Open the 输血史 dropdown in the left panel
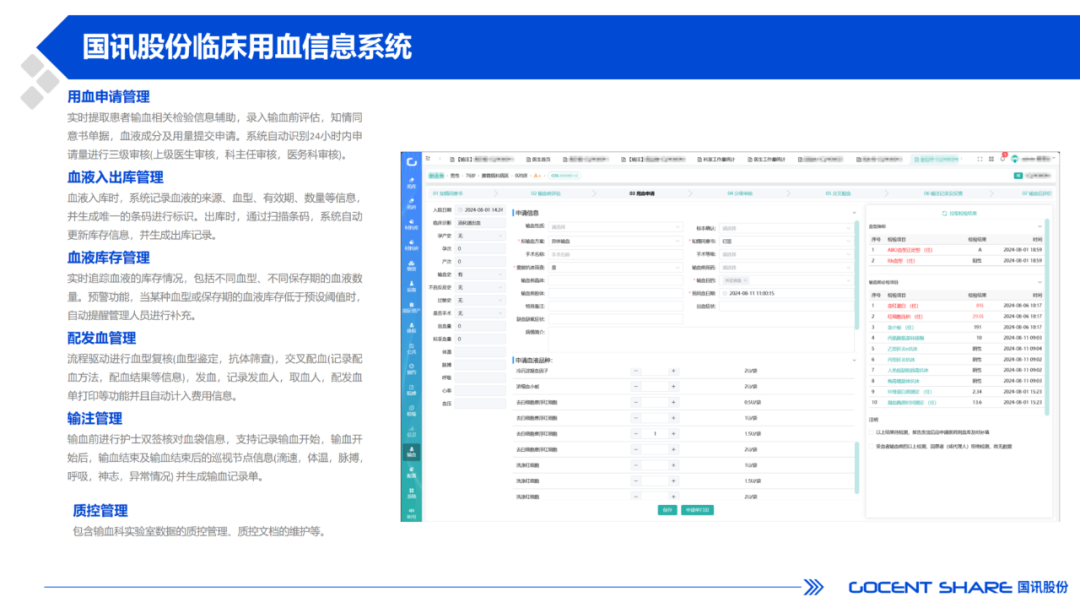This screenshot has width=1080, height=608. point(479,274)
